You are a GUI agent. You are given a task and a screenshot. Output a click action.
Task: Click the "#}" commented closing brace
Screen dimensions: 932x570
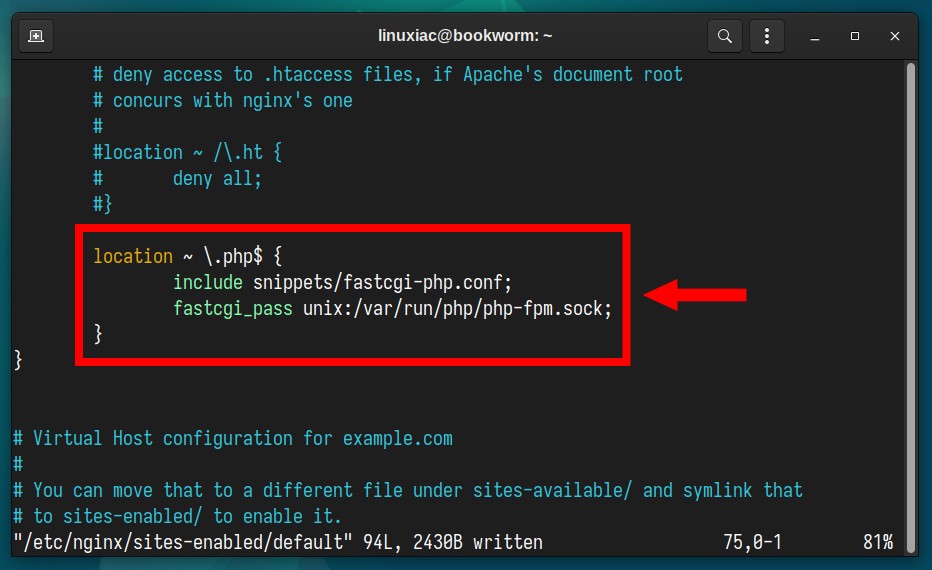102,204
